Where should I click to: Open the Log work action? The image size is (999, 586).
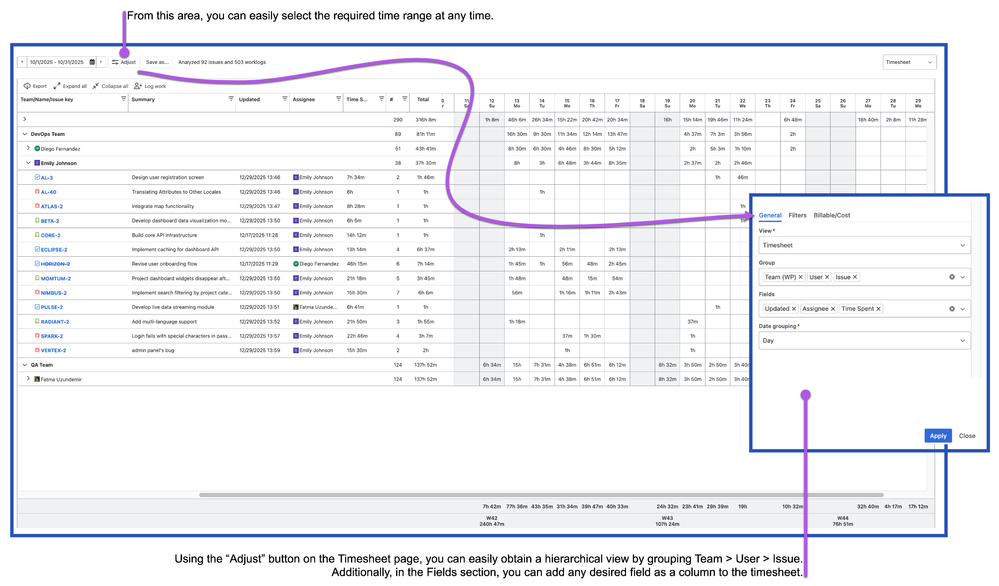[150, 86]
